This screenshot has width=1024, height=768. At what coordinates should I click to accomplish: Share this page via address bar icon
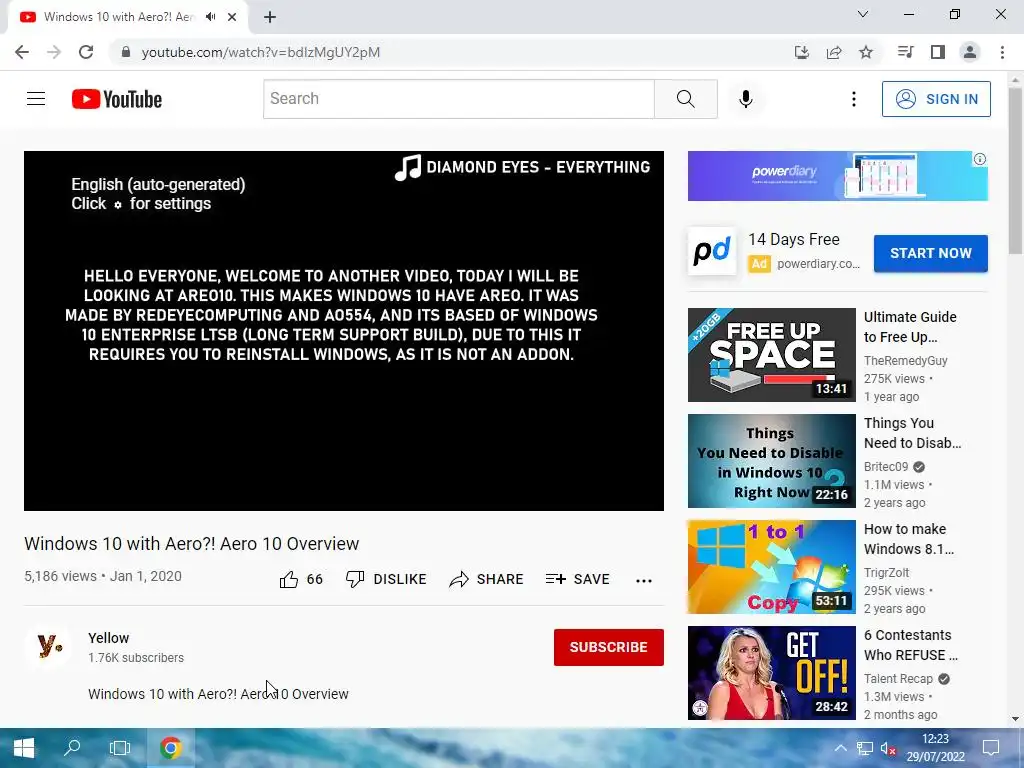834,52
